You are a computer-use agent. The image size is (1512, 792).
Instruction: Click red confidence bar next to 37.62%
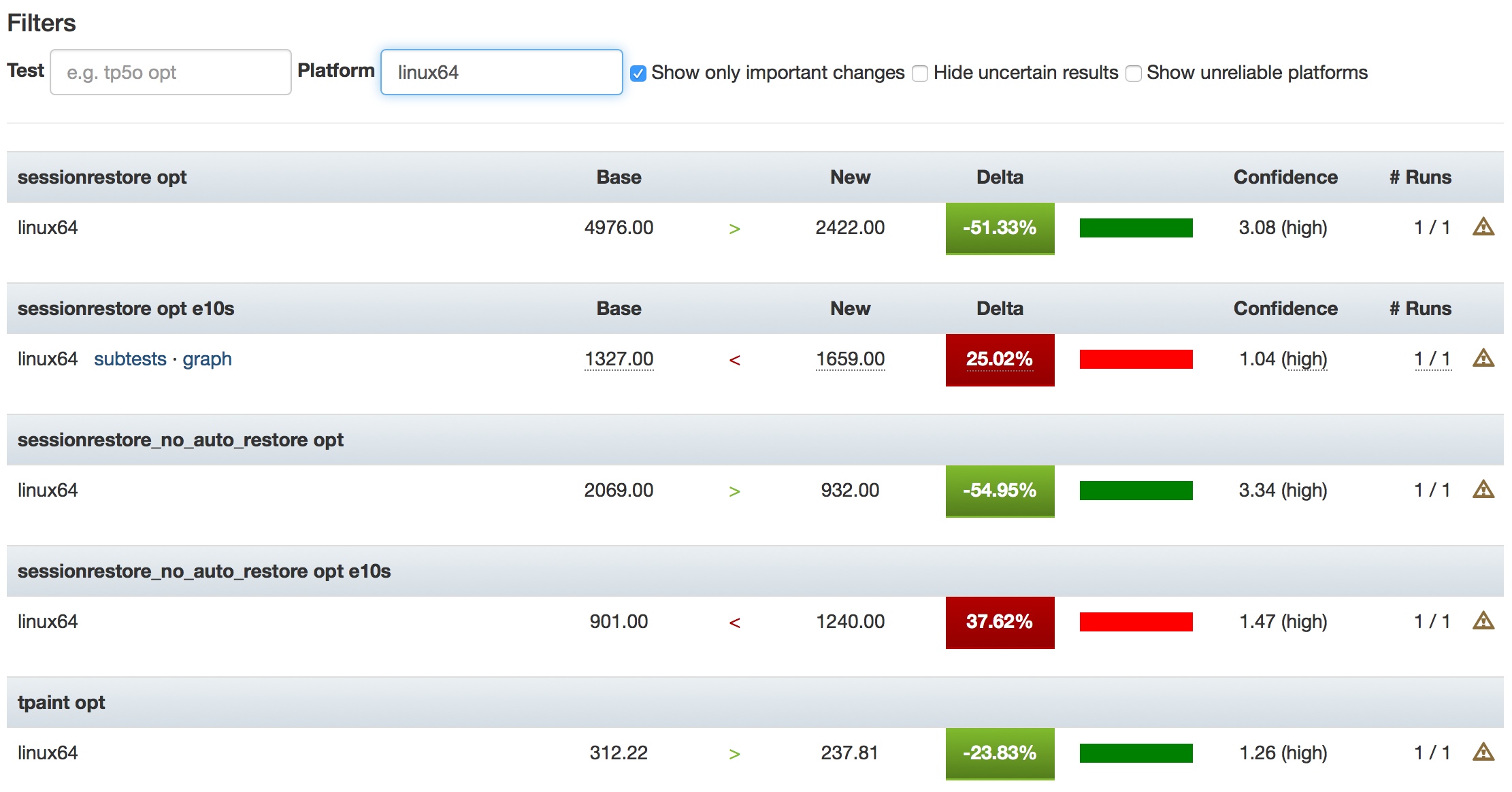point(1136,622)
